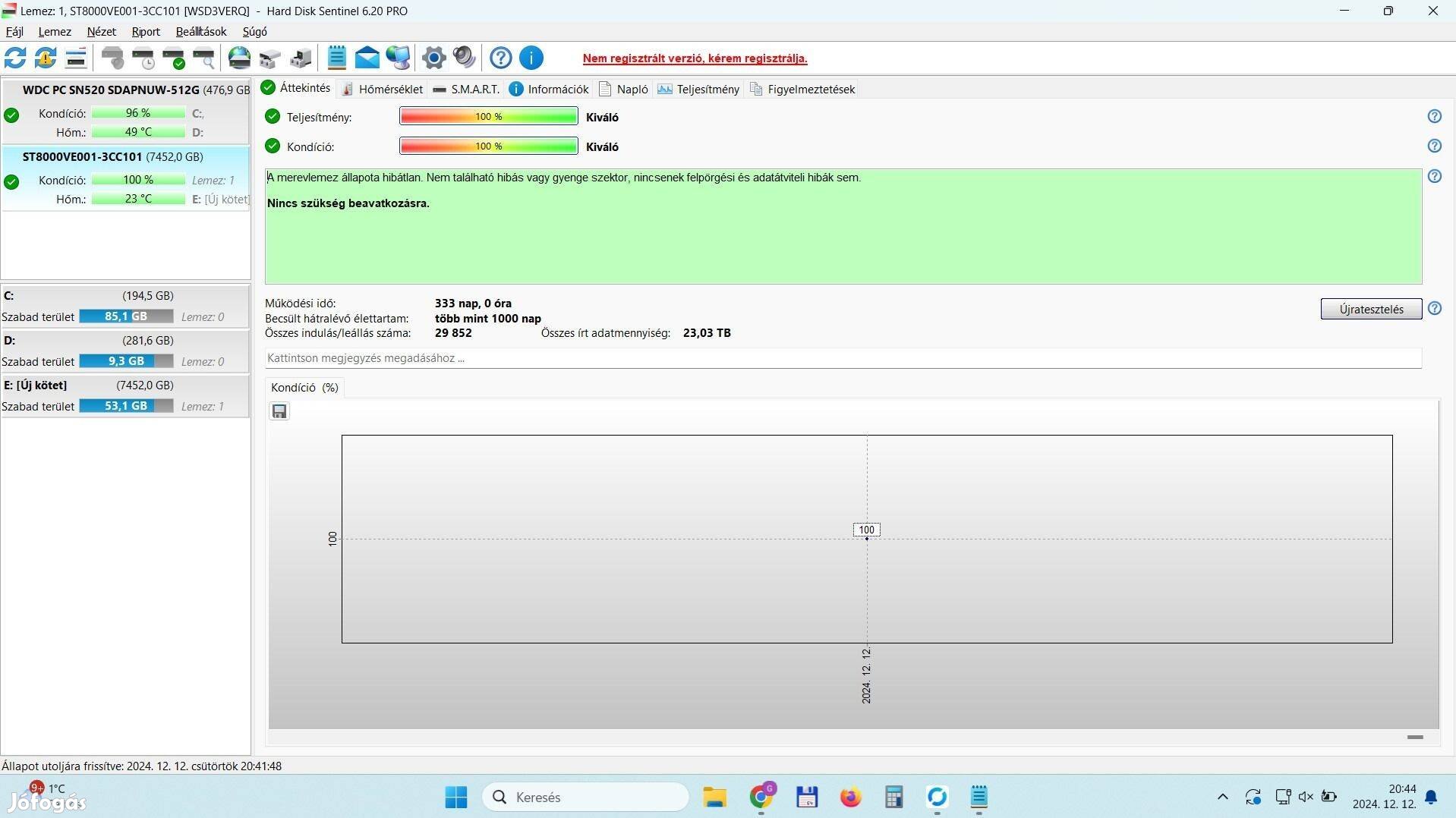Switch to the S.M.A.R.T. tab
The width and height of the screenshot is (1456, 818).
(466, 89)
